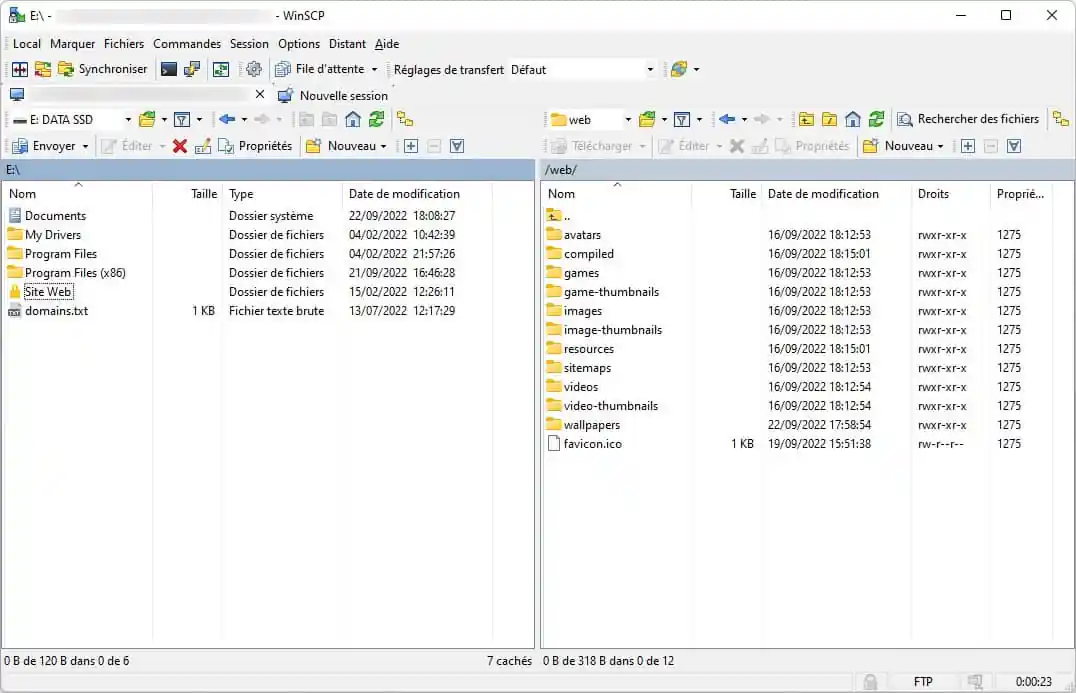The height and width of the screenshot is (693, 1076).
Task: Click the remote select files plus icon
Action: tap(968, 146)
